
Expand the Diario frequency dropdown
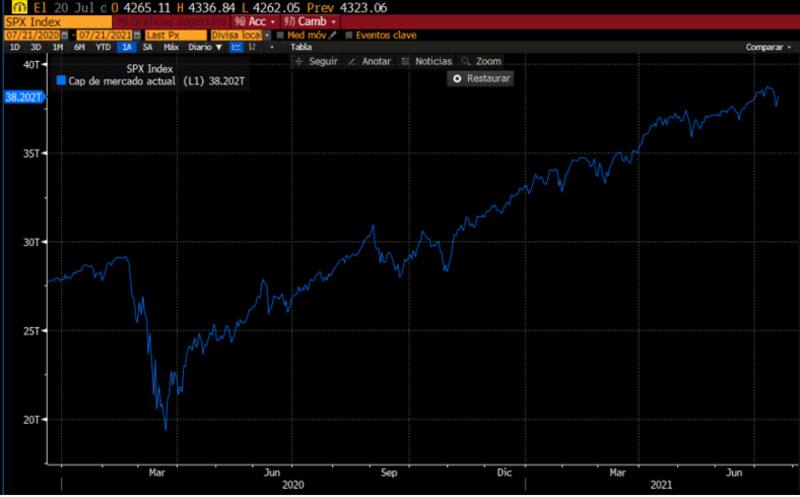point(206,47)
